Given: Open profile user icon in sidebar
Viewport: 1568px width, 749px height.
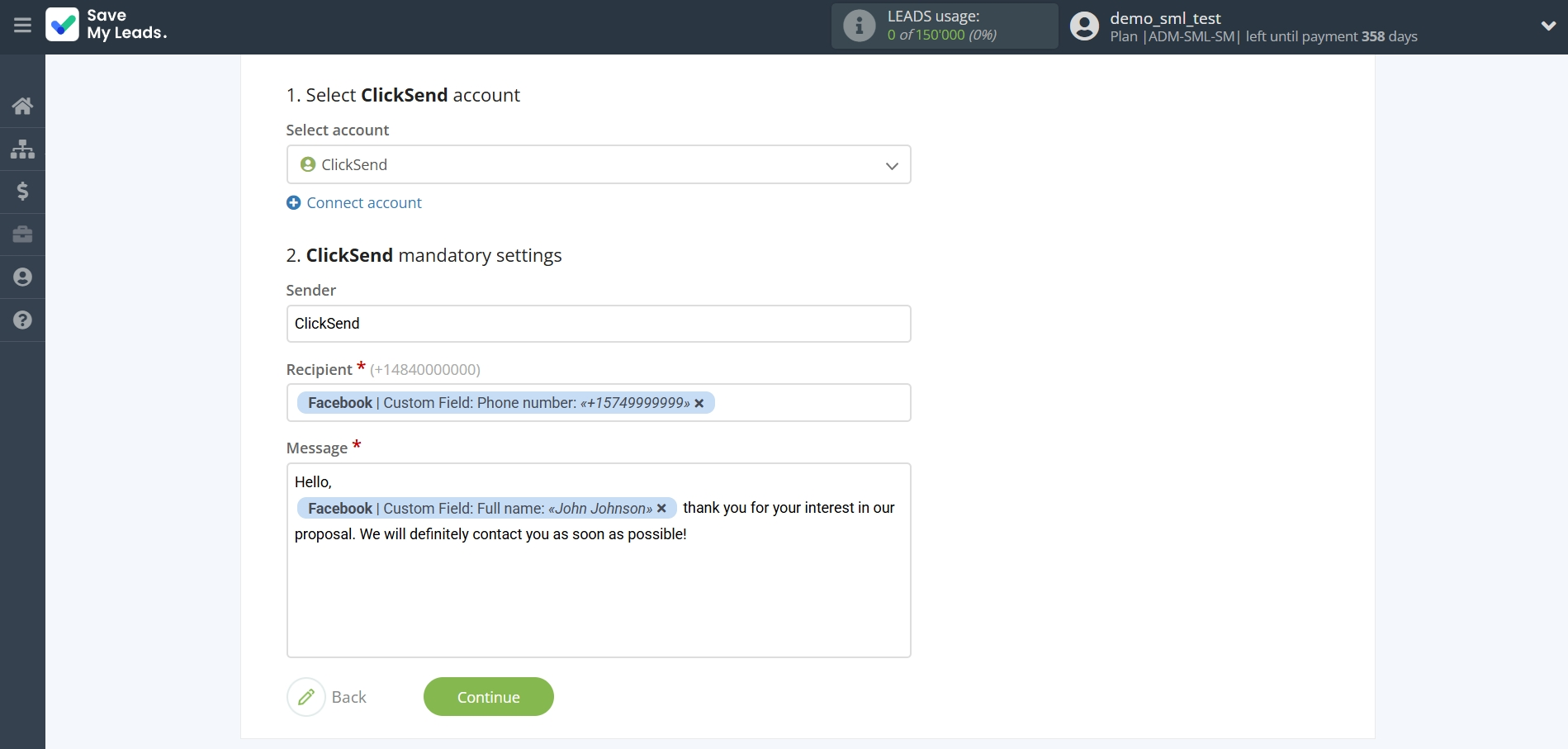Looking at the screenshot, I should 22,277.
